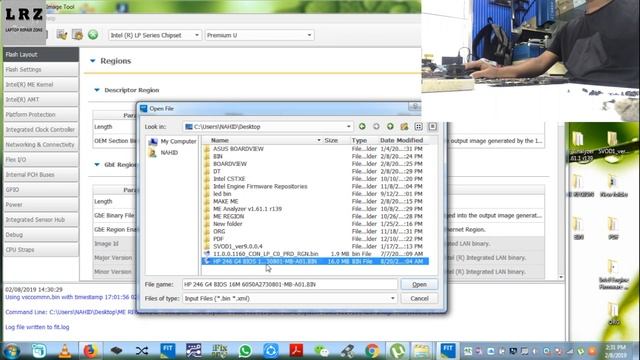Open WeChat from taskbar

pos(322,351)
